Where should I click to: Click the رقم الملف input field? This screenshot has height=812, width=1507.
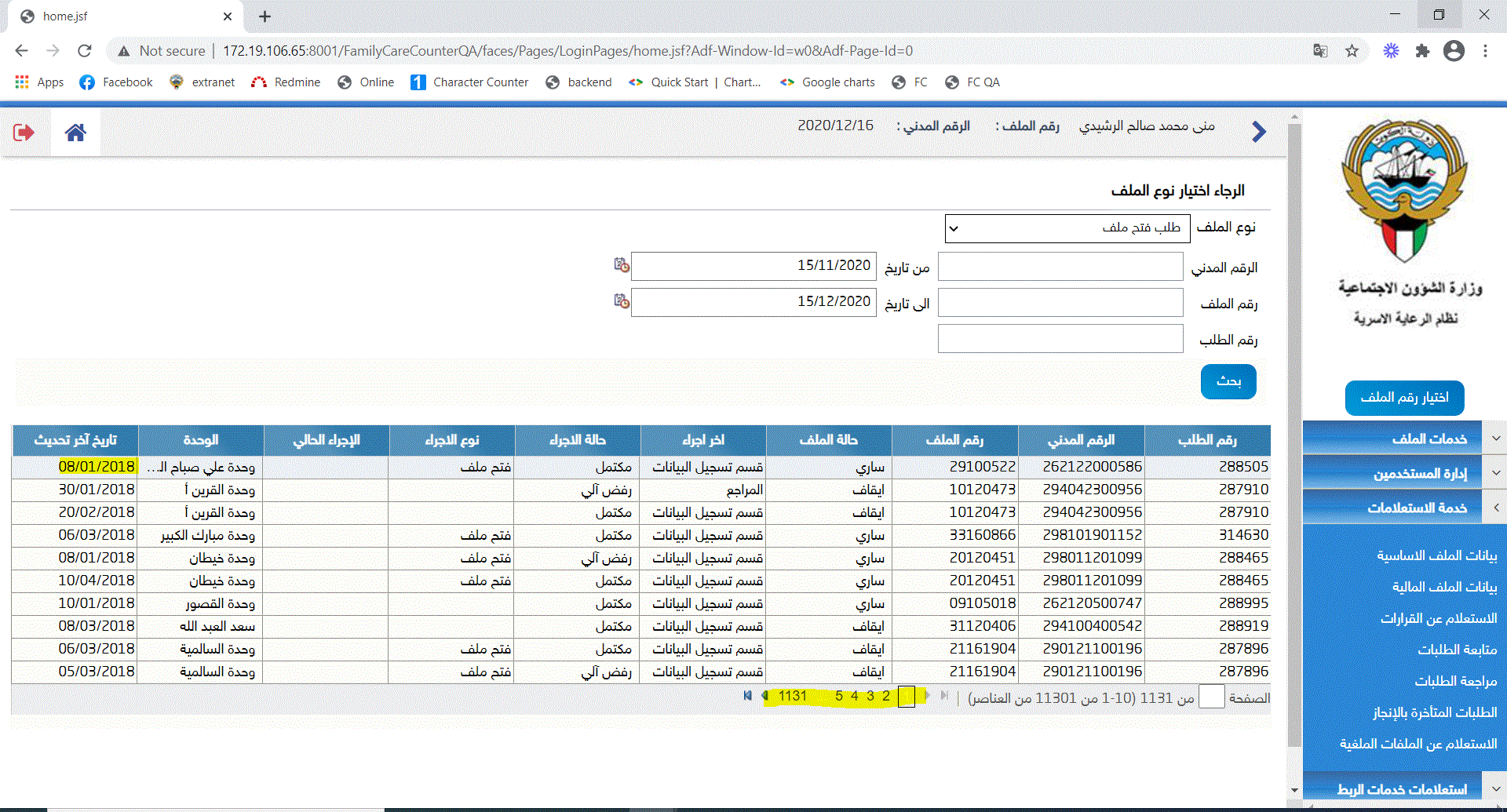pos(1060,303)
